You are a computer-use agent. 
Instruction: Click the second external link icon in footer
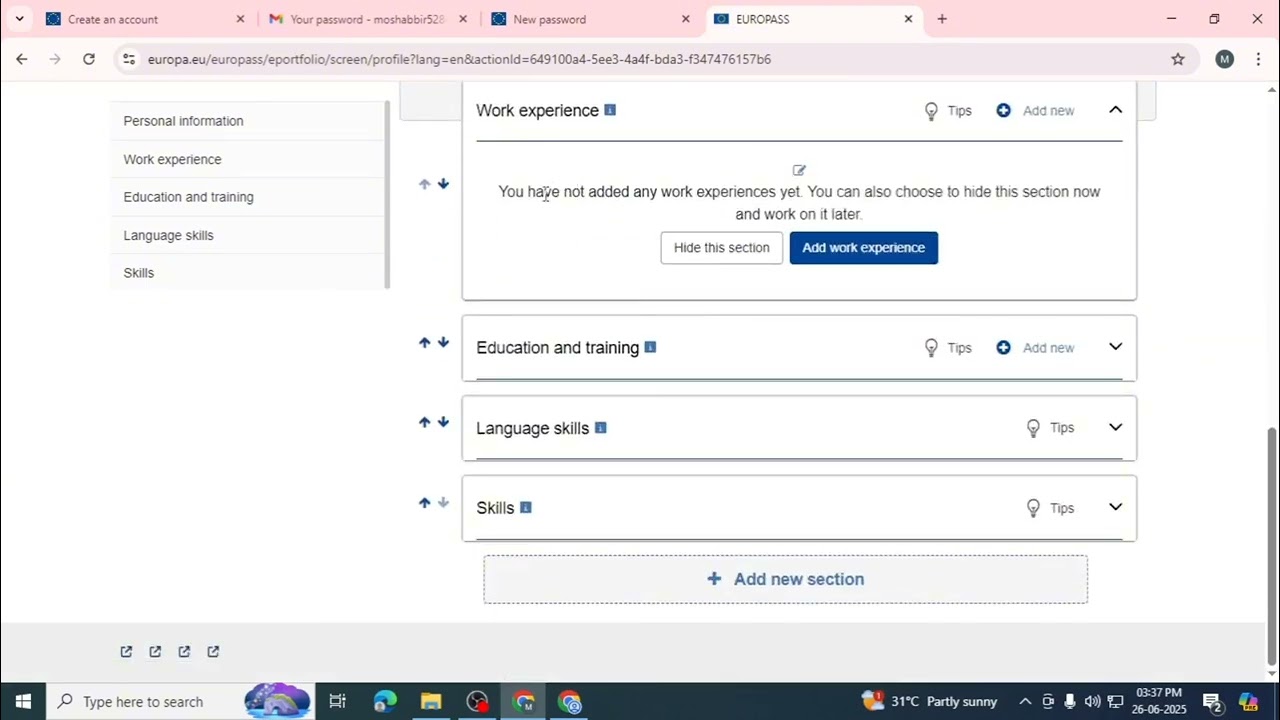click(x=155, y=652)
